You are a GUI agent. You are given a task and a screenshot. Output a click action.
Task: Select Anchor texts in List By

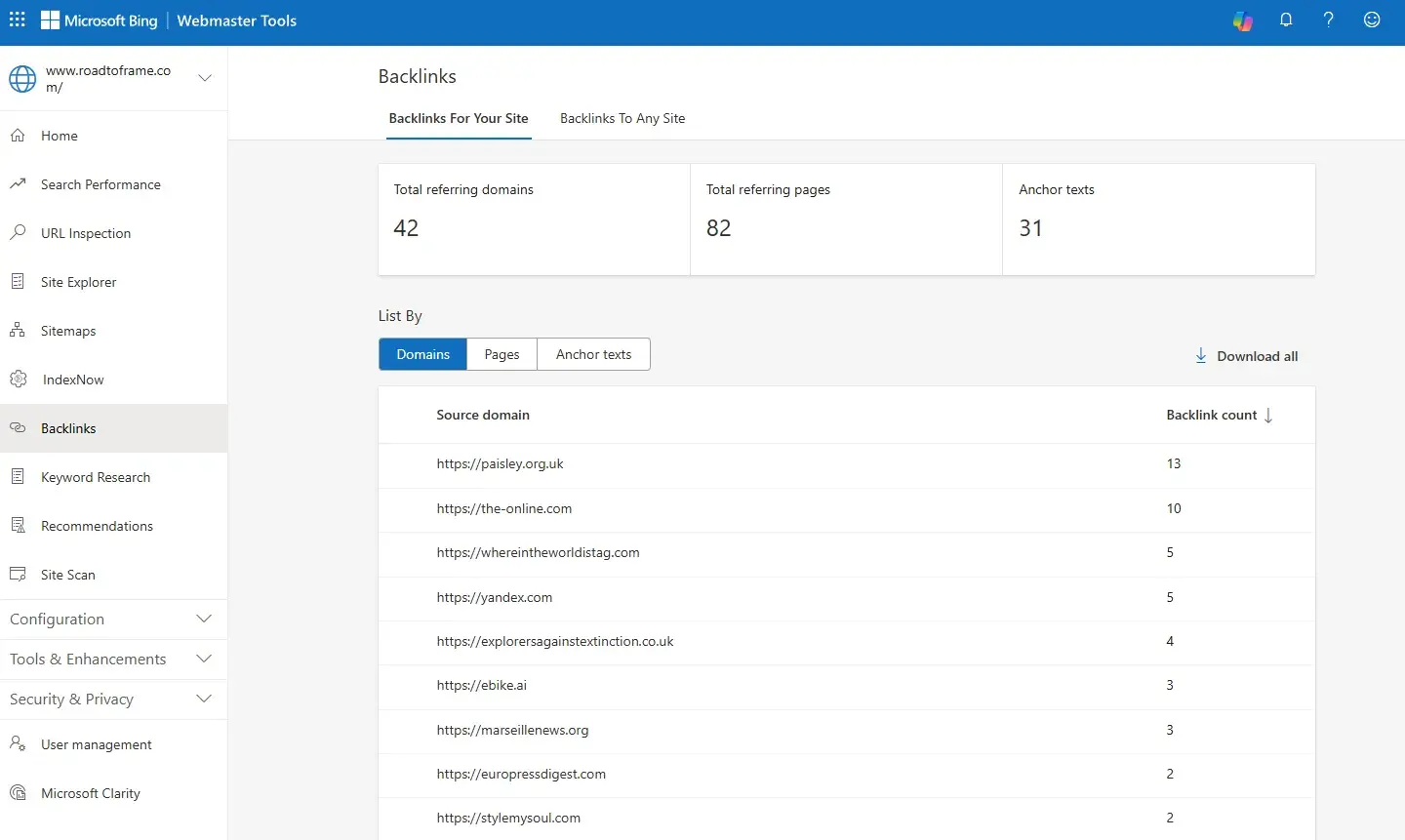click(x=593, y=354)
